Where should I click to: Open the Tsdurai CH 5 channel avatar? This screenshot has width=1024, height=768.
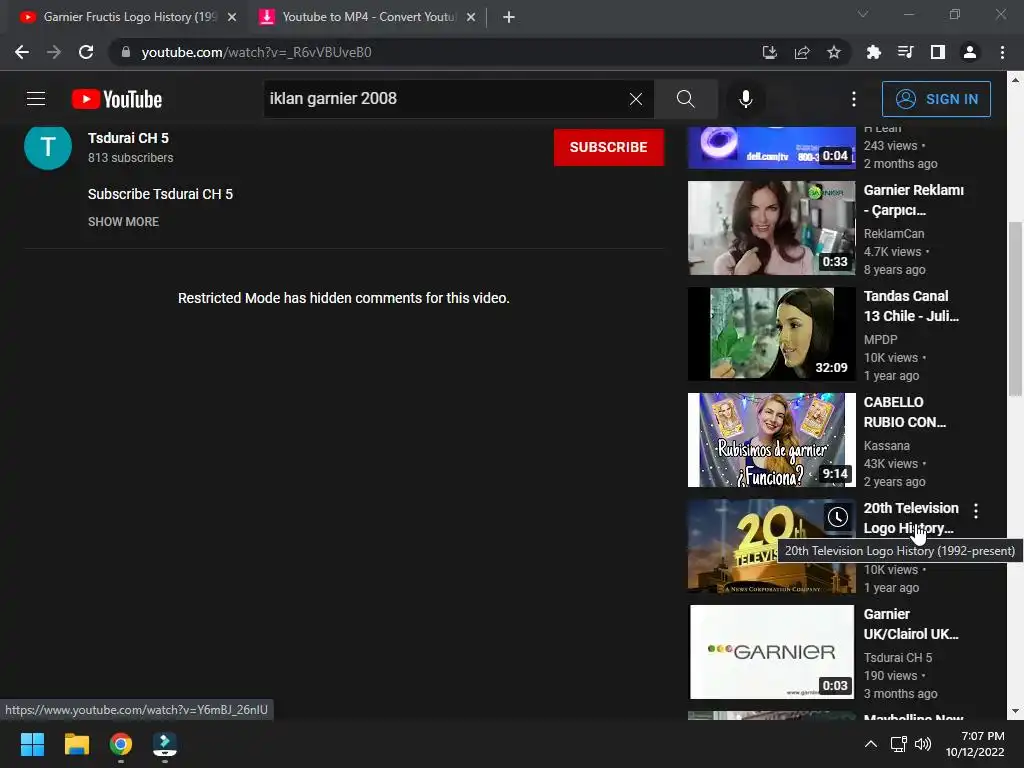[x=48, y=147]
